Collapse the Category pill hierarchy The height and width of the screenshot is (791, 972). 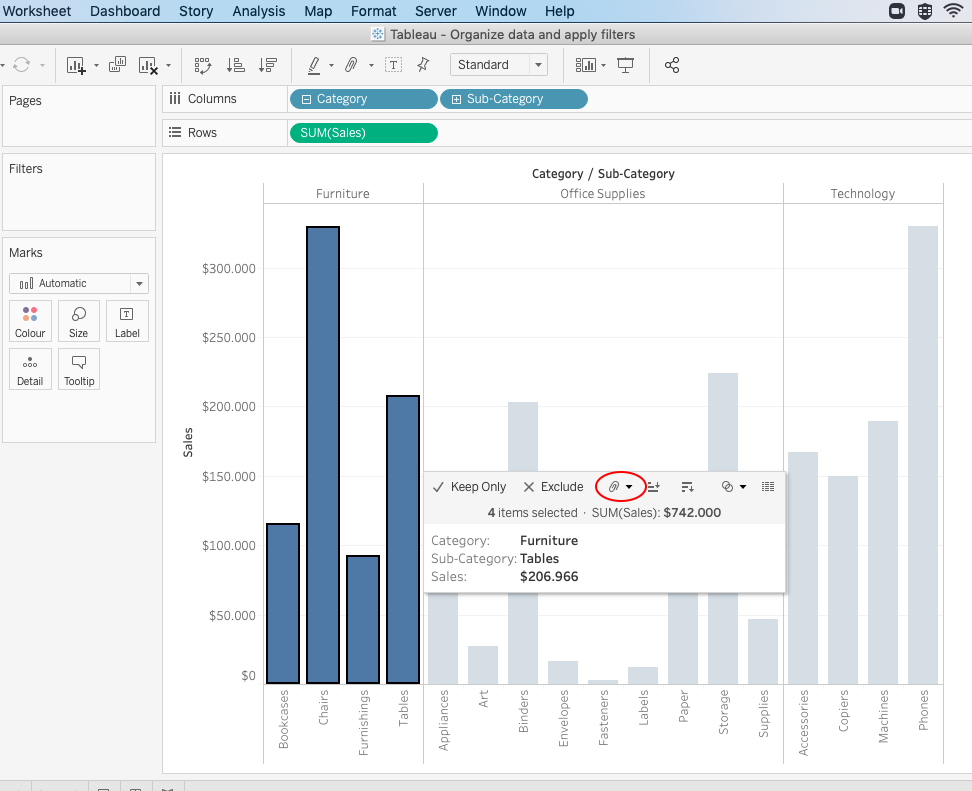(306, 99)
